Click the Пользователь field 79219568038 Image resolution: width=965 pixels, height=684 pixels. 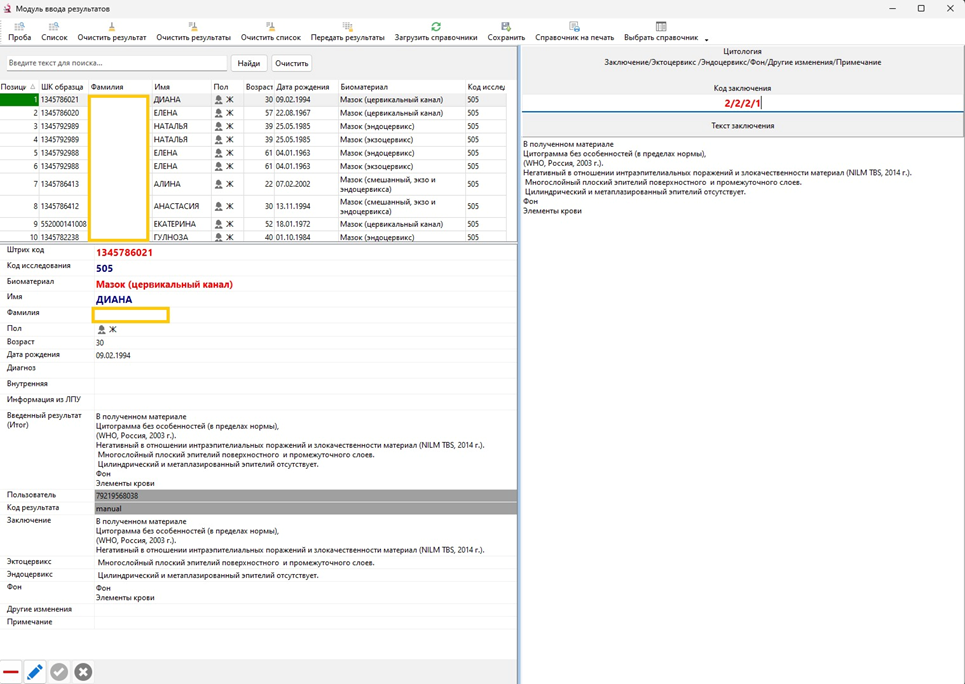point(305,496)
